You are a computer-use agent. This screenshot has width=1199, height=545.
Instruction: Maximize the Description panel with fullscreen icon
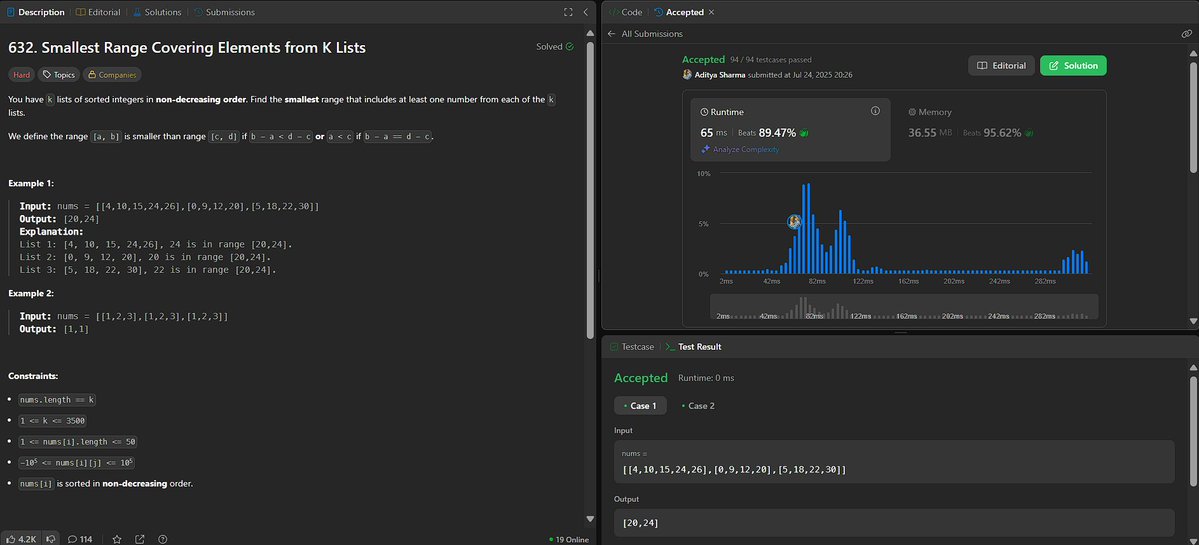pyautogui.click(x=567, y=12)
